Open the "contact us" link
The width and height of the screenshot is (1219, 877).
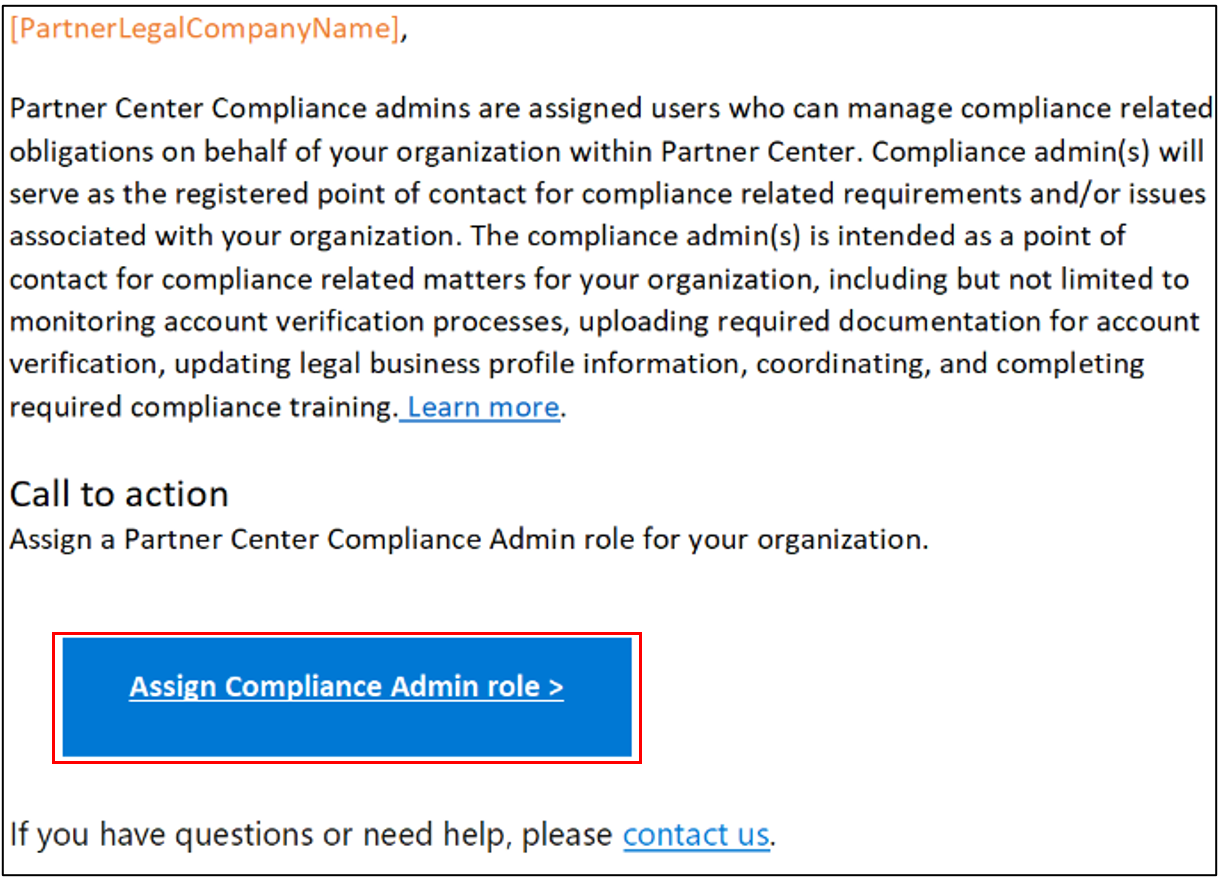[696, 834]
